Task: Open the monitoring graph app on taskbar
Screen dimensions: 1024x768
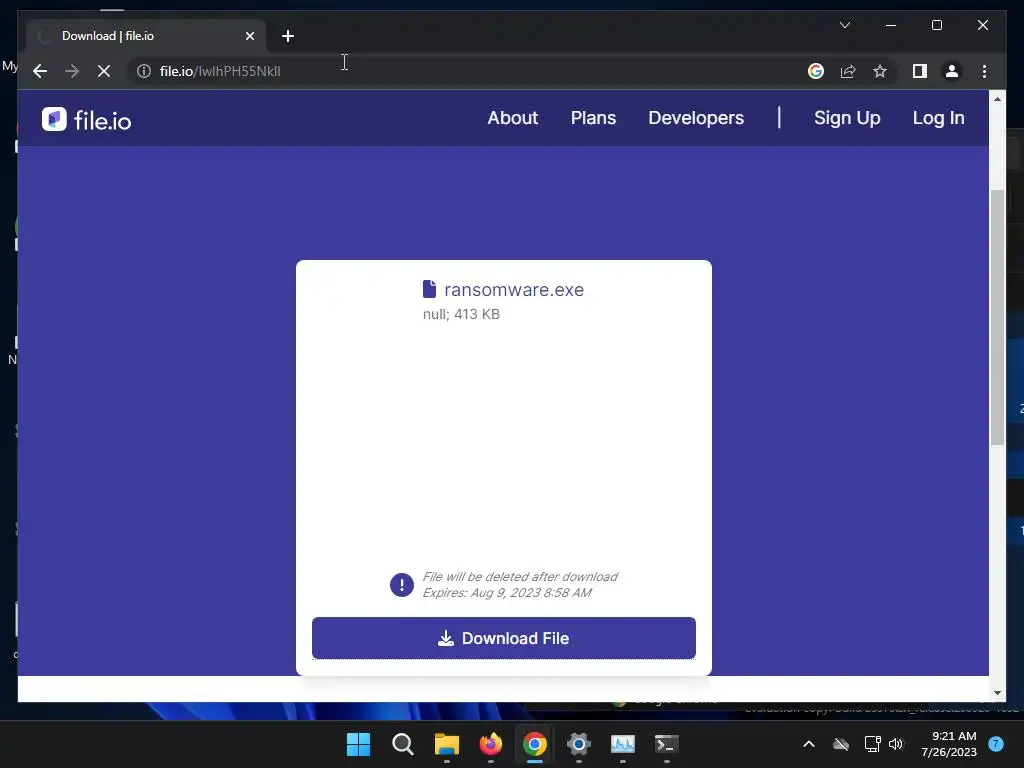Action: (x=622, y=744)
